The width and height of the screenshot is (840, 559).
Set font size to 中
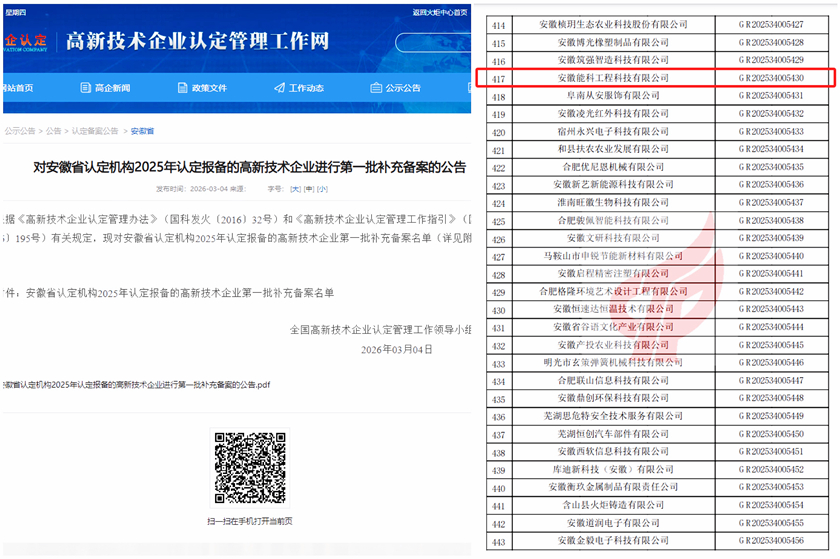tap(308, 188)
